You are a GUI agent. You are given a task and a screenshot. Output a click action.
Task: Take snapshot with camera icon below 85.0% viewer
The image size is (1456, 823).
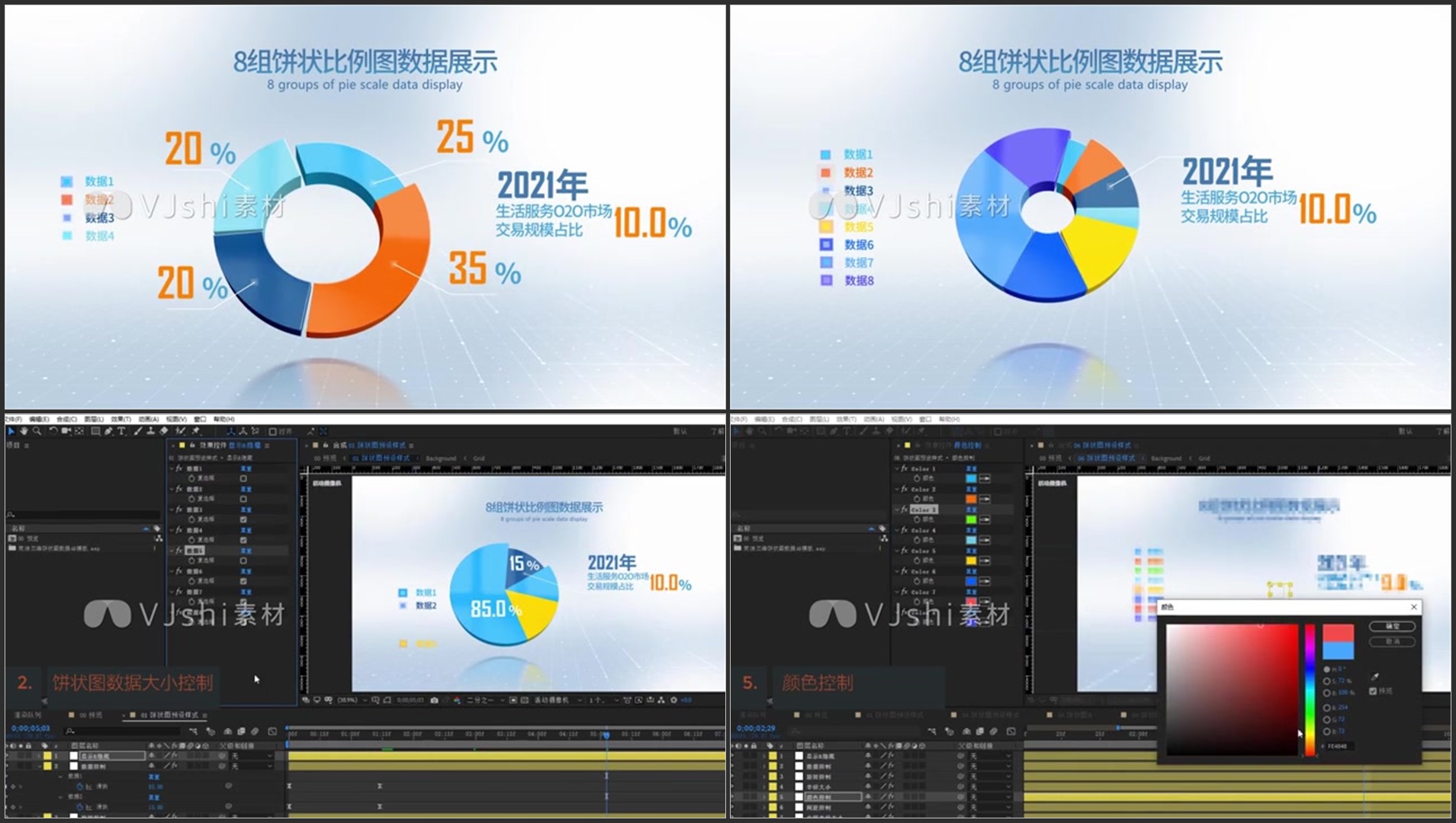click(x=434, y=700)
